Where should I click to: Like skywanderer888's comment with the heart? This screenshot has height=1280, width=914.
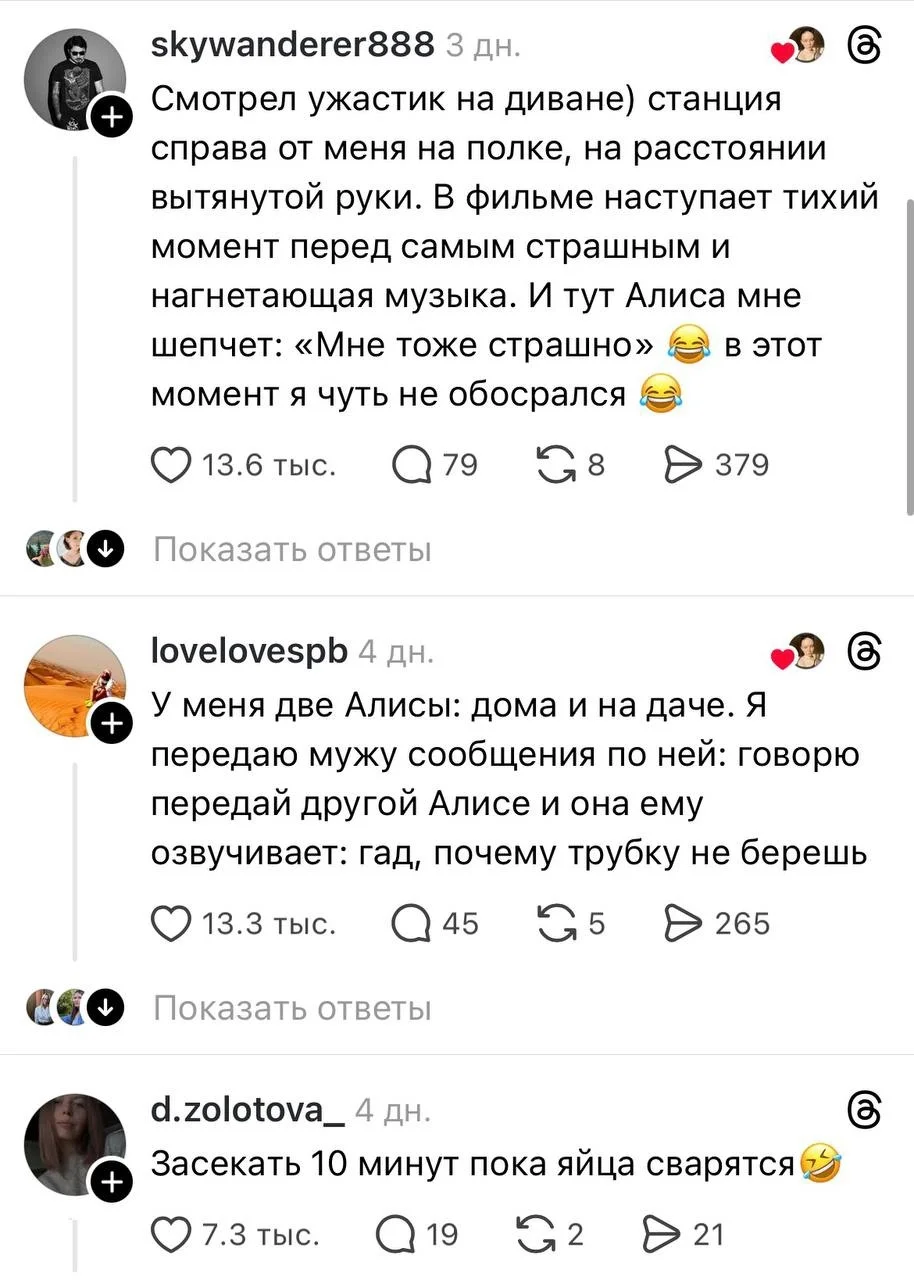(172, 465)
